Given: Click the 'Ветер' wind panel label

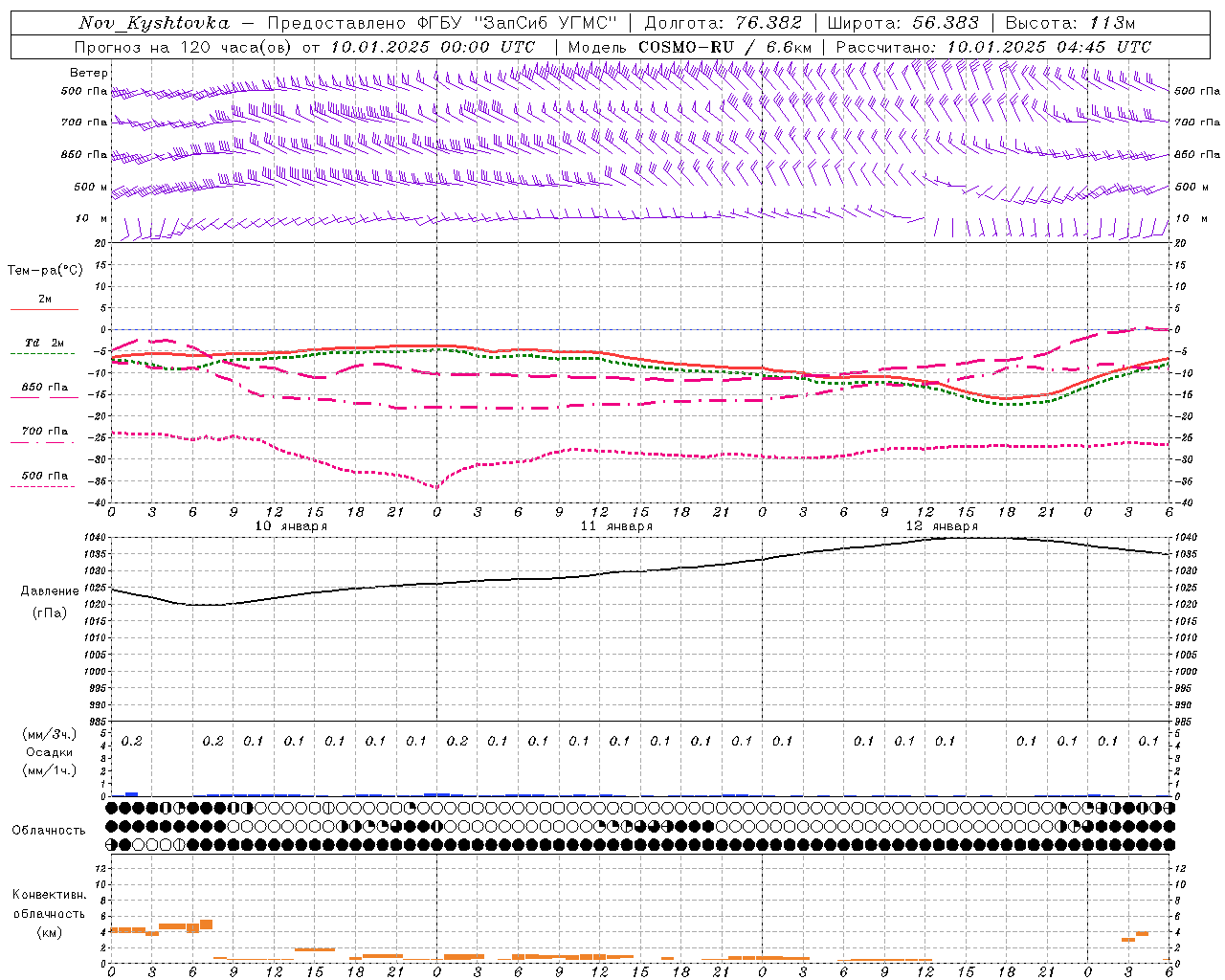Looking at the screenshot, I should point(89,73).
